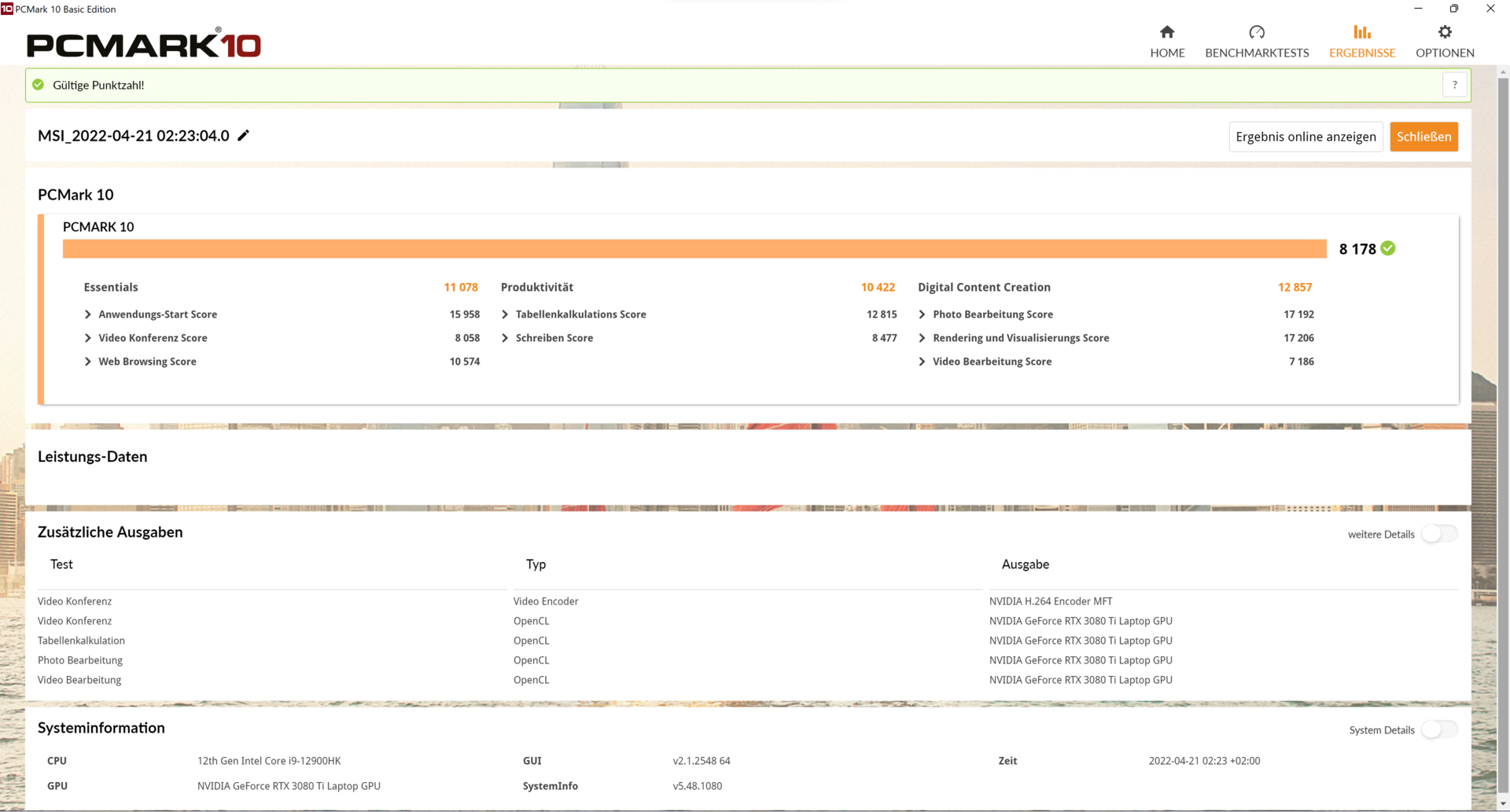Expand the Video Konferenz Score row

[x=88, y=338]
